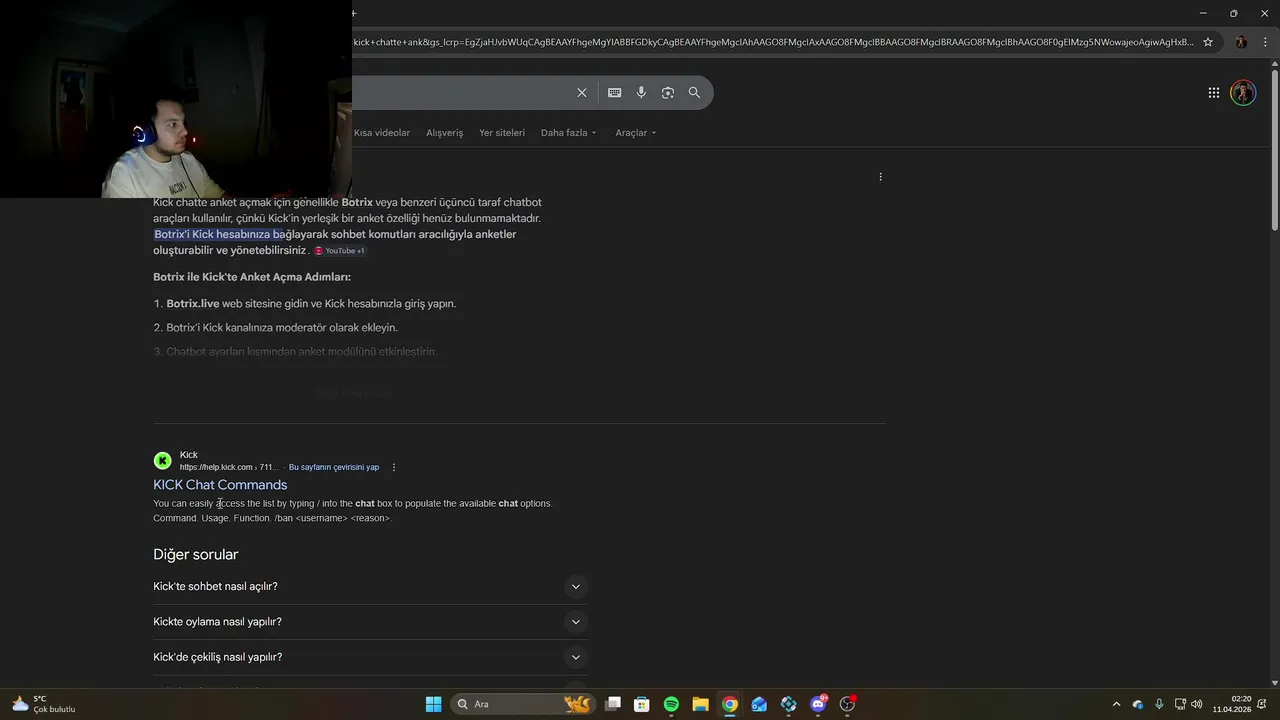Click into the Google search field
This screenshot has height=720, width=1280.
(x=460, y=92)
